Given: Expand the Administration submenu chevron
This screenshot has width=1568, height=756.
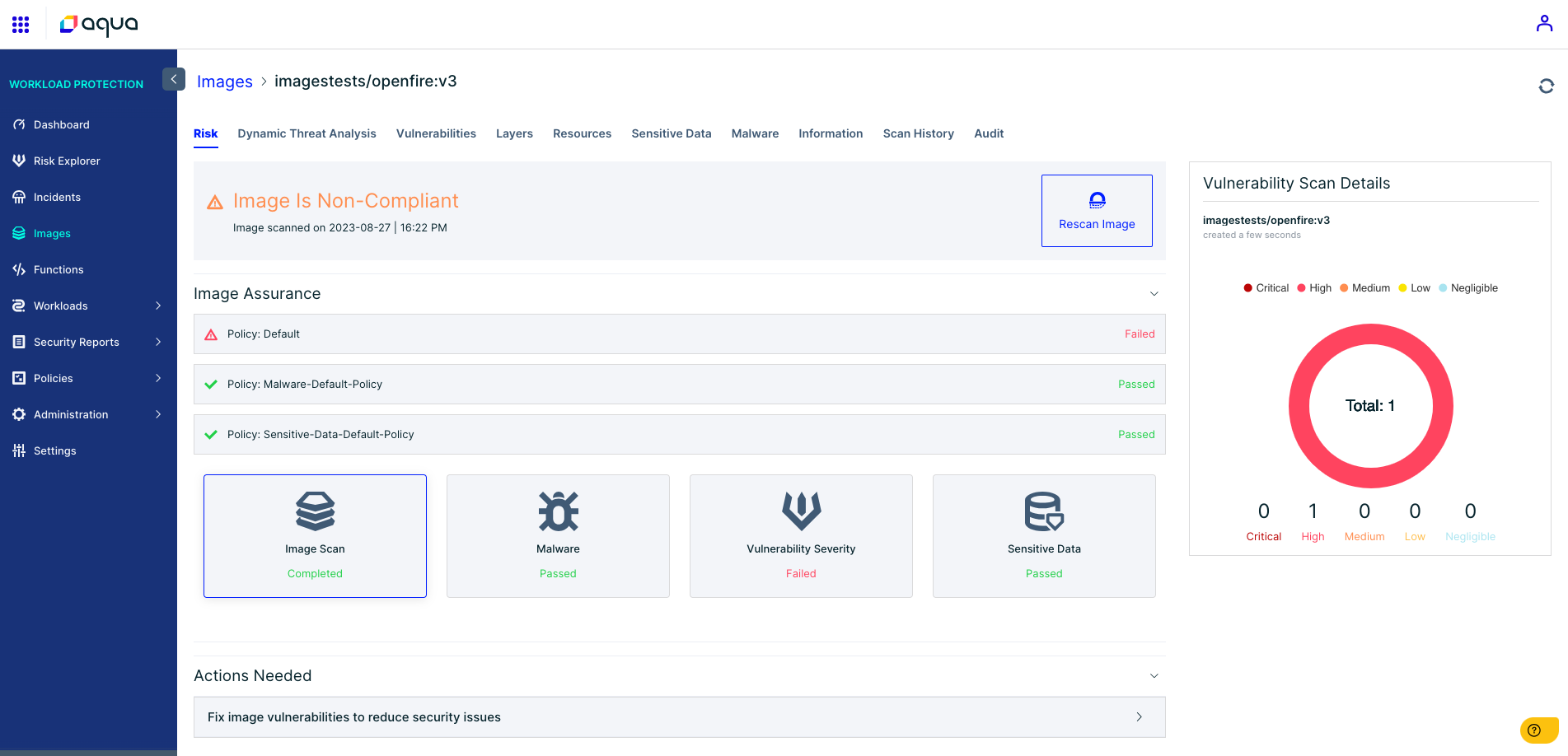Looking at the screenshot, I should tap(158, 414).
